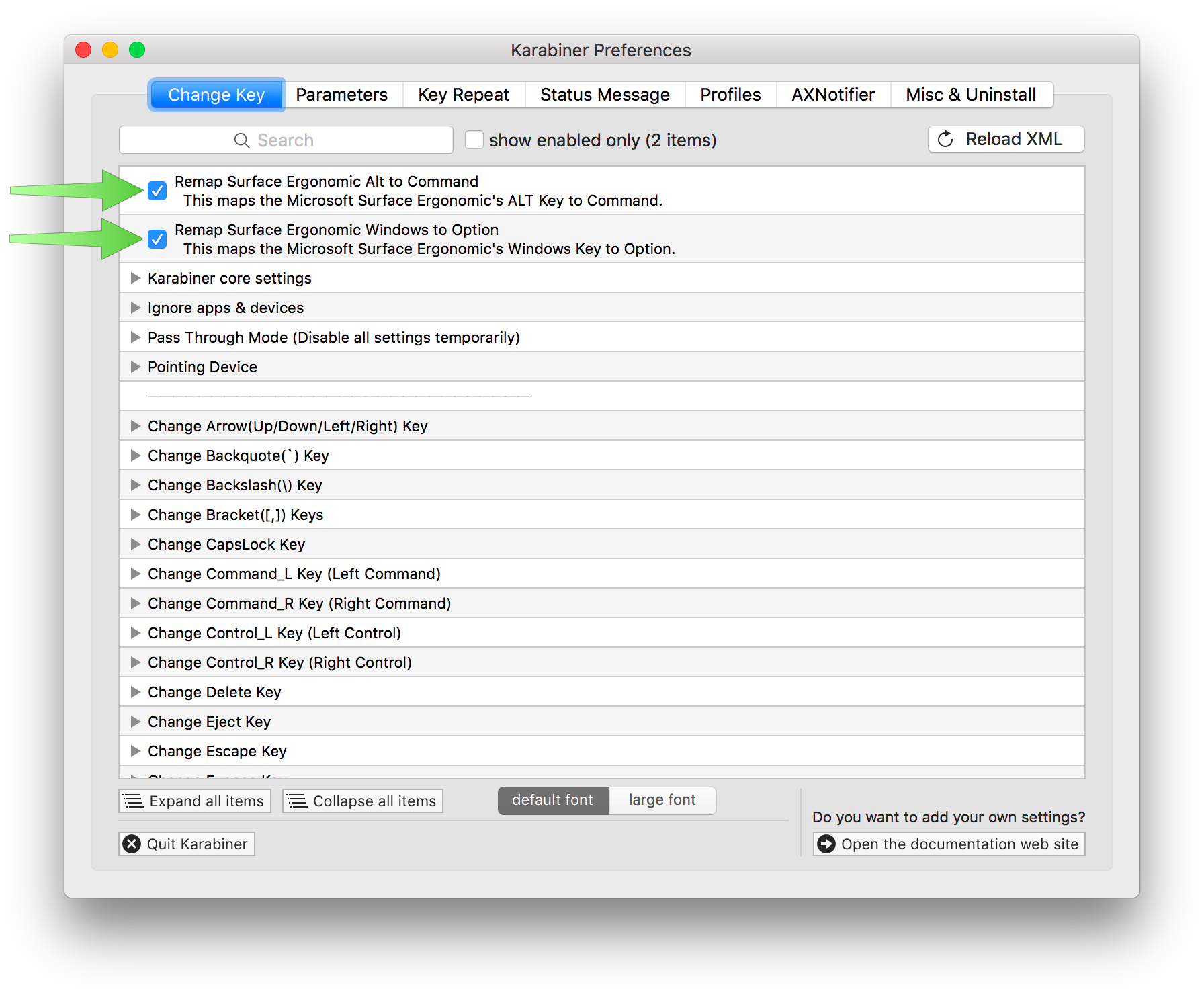This screenshot has width=1204, height=997.
Task: Click 'Do you want to add your own settings?' text
Action: (949, 817)
